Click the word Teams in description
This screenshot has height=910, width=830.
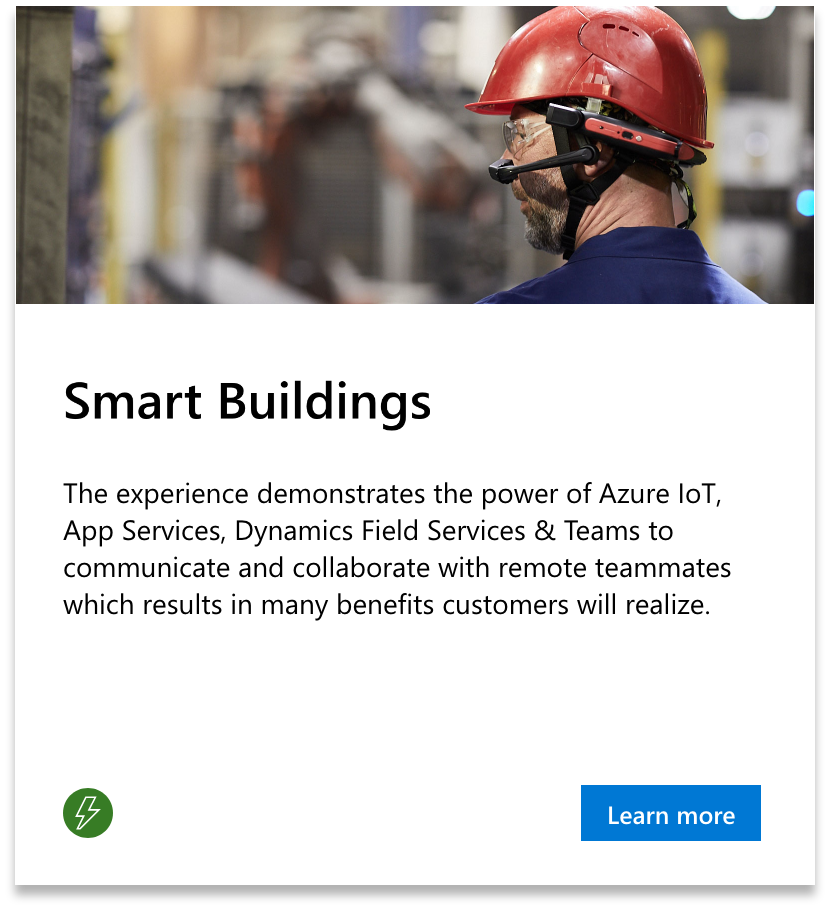coord(602,530)
